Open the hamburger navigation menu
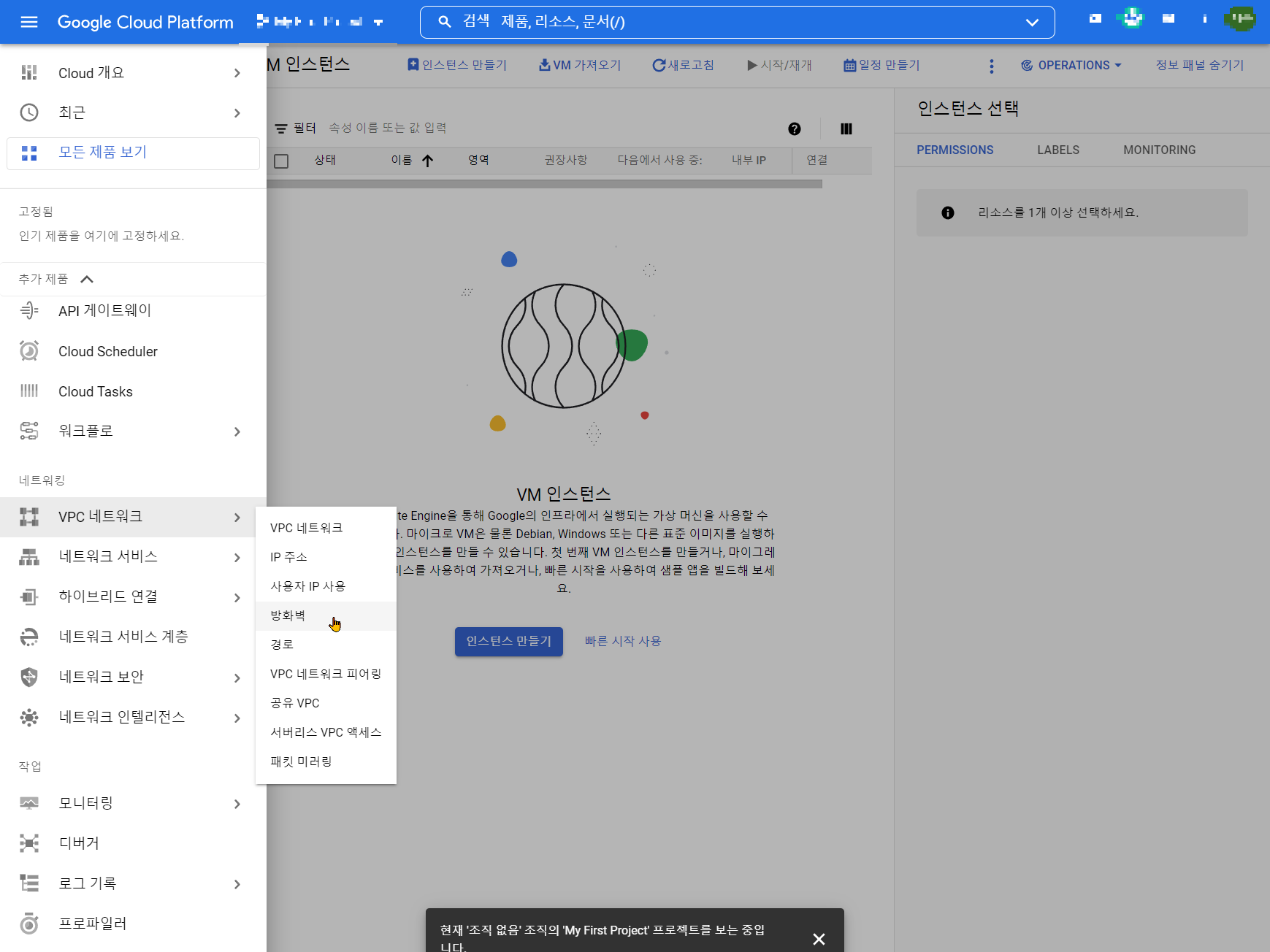The height and width of the screenshot is (952, 1270). [x=29, y=22]
